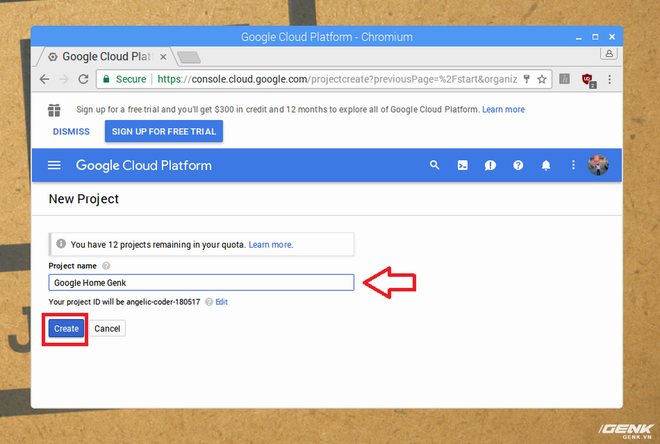This screenshot has height=444, width=660.
Task: Click the account avatar picture
Action: pyautogui.click(x=598, y=165)
